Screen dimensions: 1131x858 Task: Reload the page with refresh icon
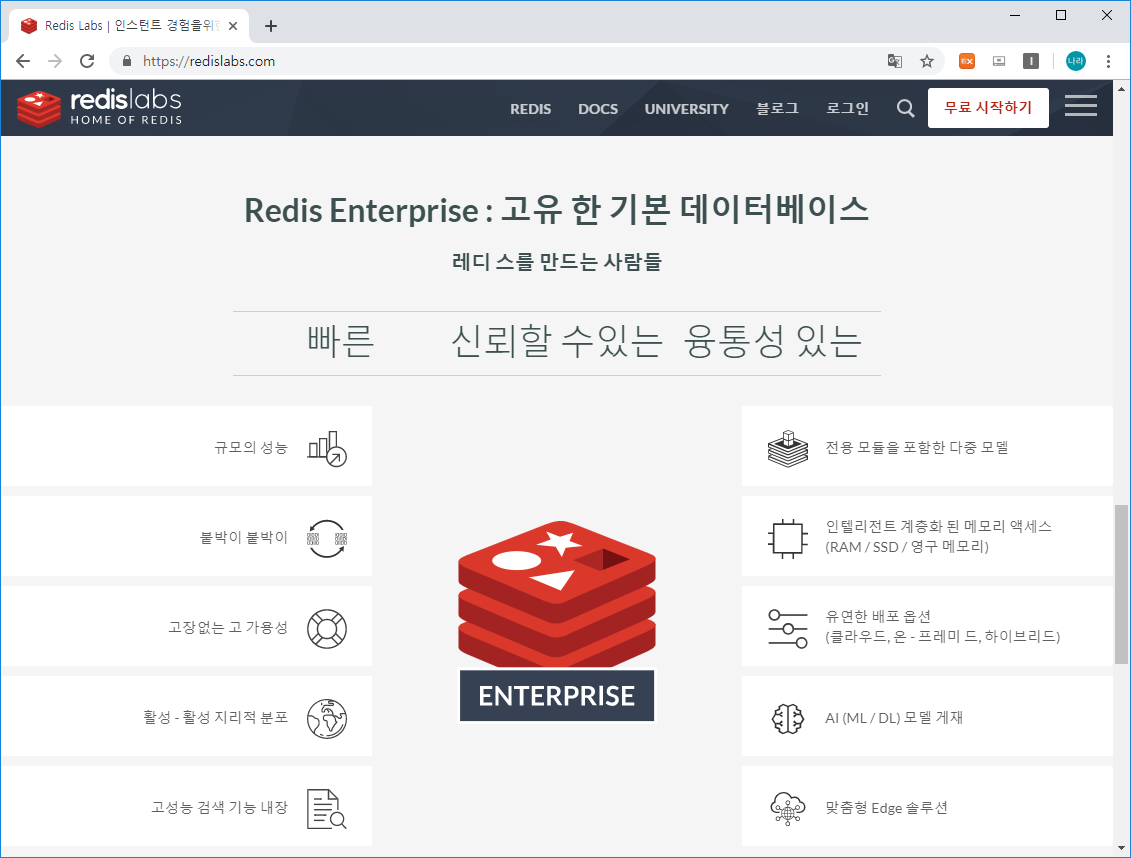(87, 61)
